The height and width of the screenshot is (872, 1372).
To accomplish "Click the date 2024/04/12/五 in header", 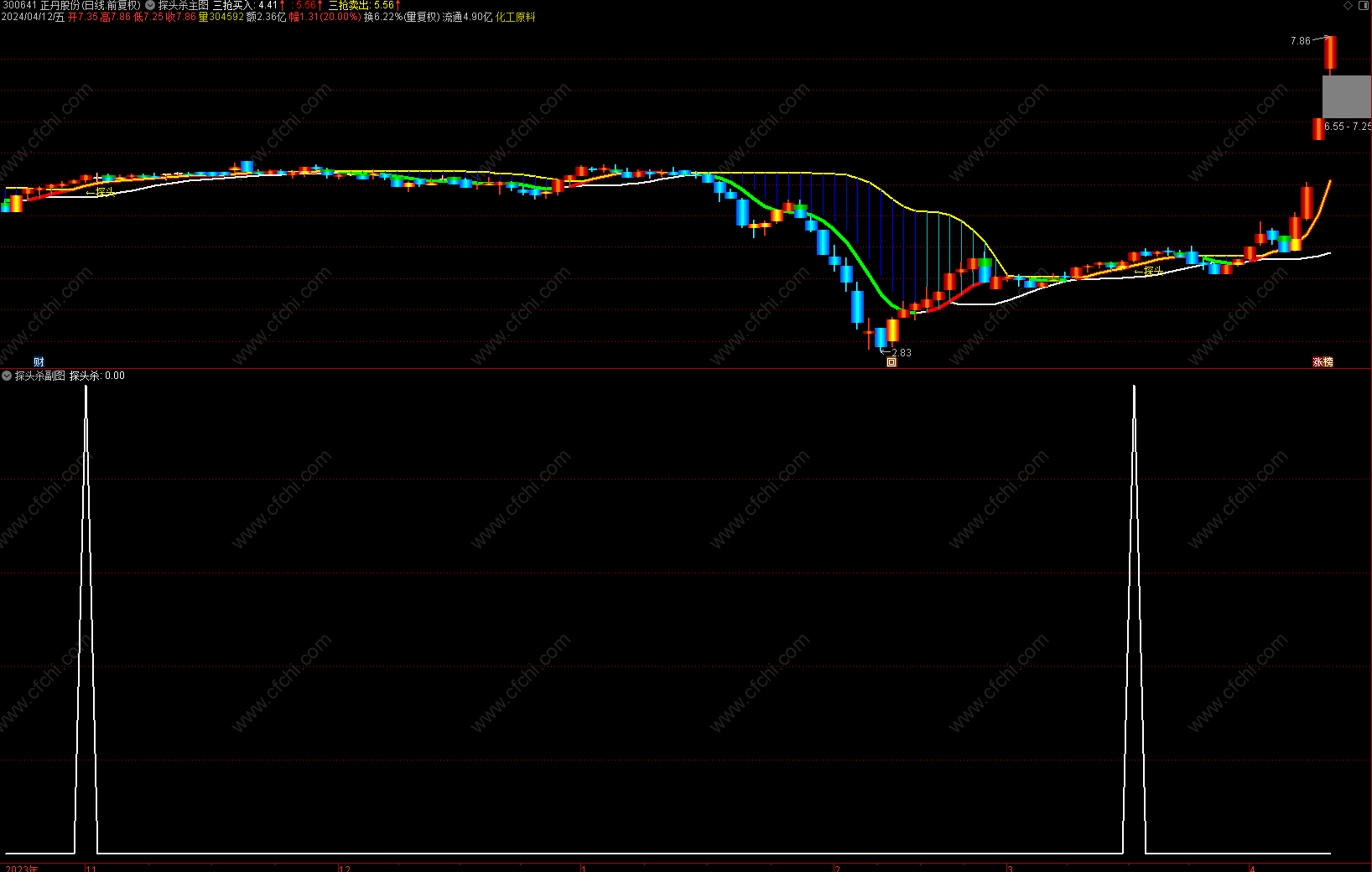I will point(33,17).
